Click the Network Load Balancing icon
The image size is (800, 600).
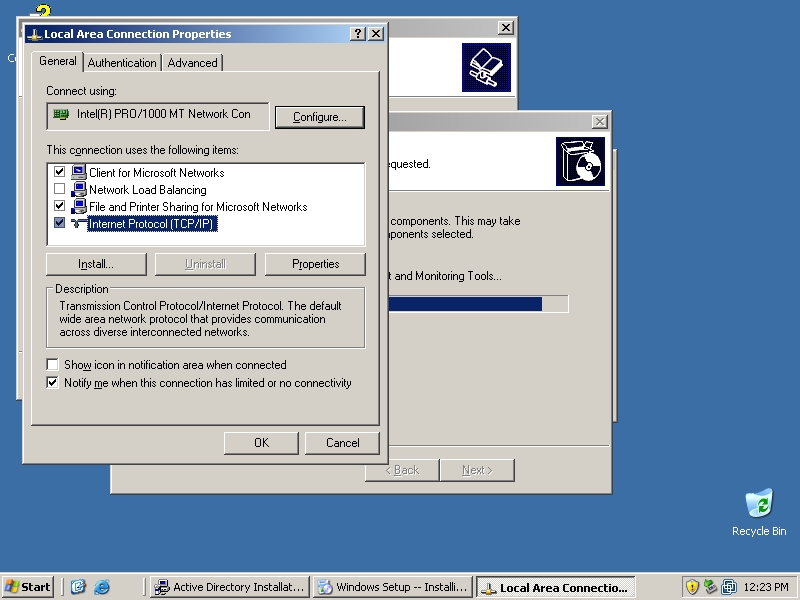point(79,189)
